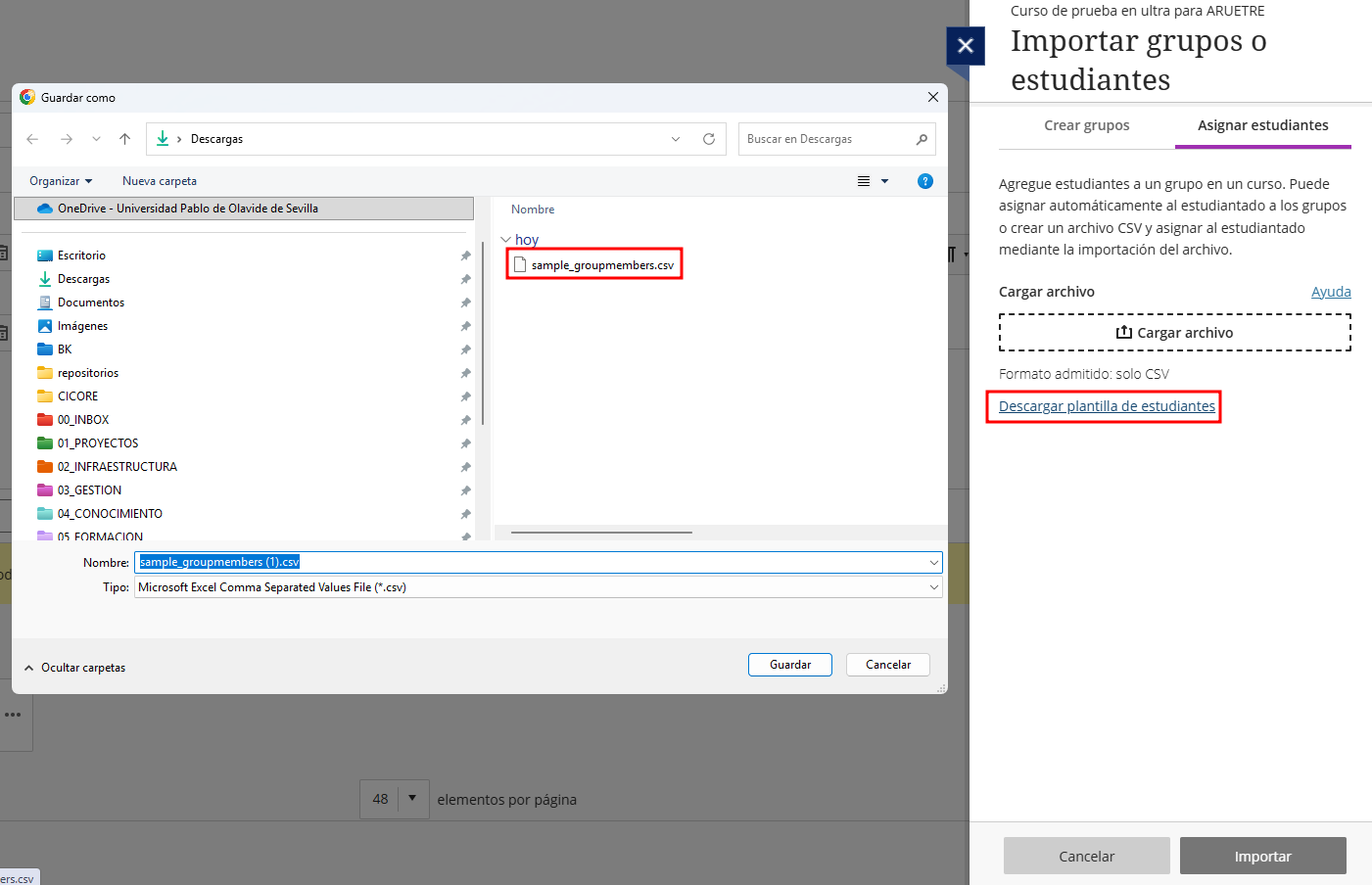This screenshot has height=885, width=1372.
Task: Collapse the hoy group
Action: pyautogui.click(x=505, y=240)
